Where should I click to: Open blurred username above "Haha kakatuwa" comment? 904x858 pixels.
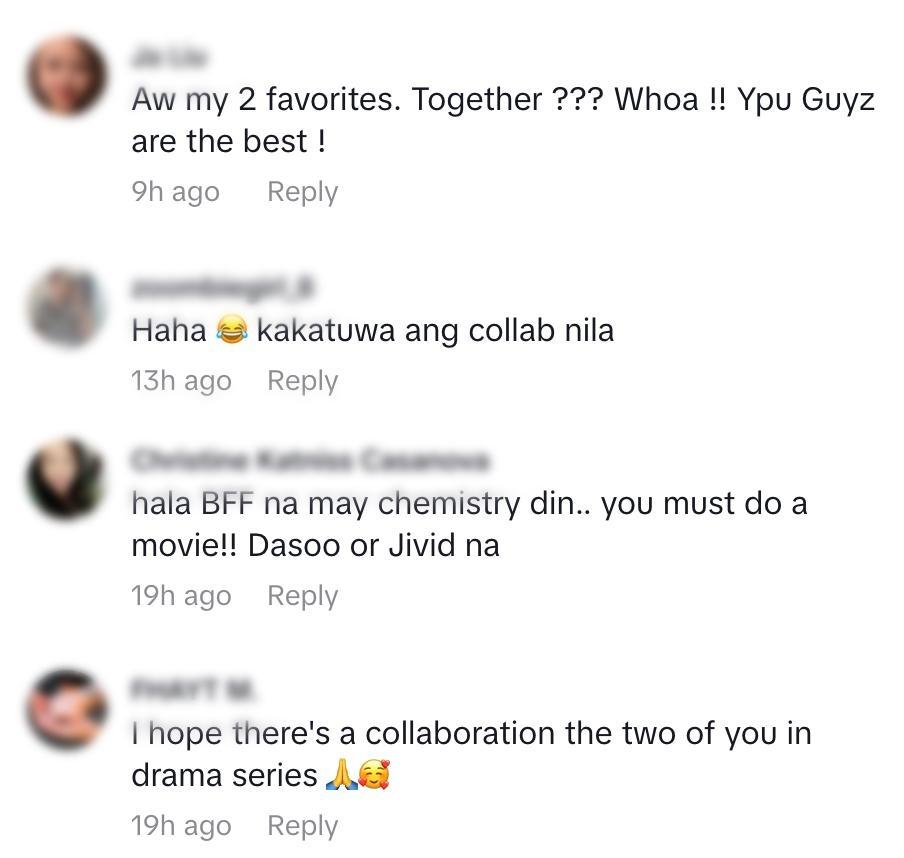click(x=223, y=288)
